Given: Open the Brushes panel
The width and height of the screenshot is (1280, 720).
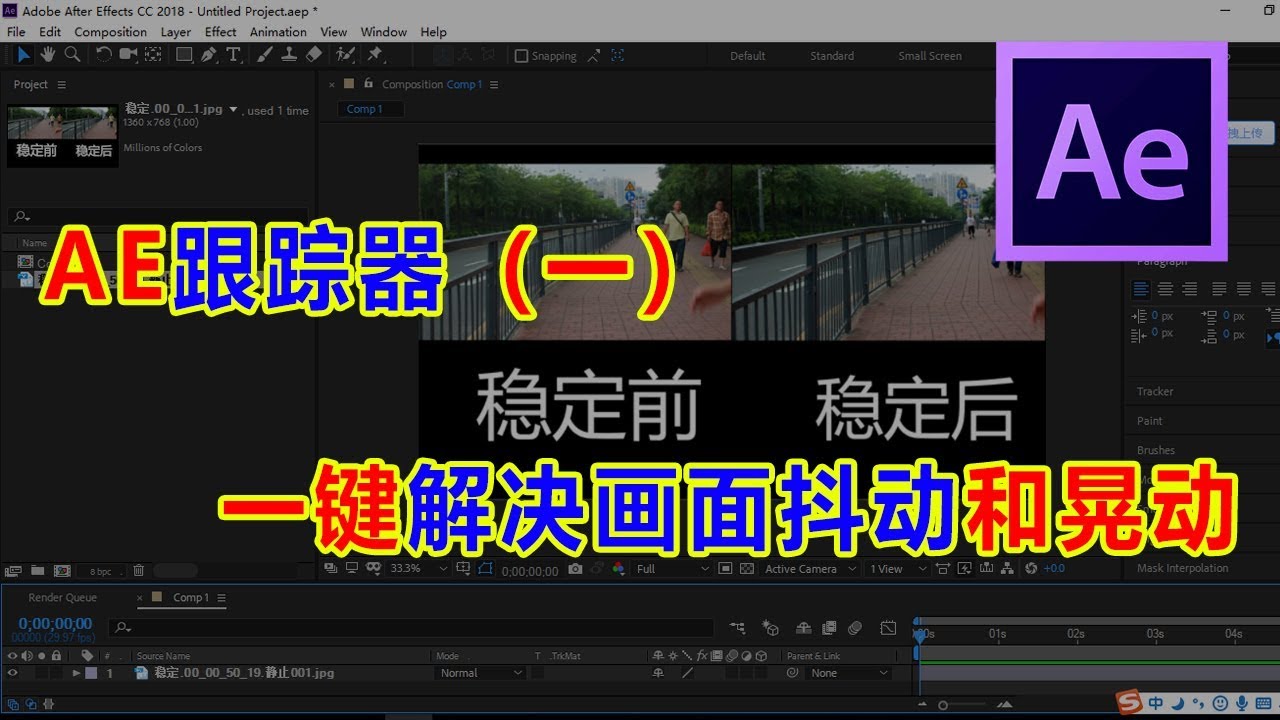Looking at the screenshot, I should pos(1156,450).
